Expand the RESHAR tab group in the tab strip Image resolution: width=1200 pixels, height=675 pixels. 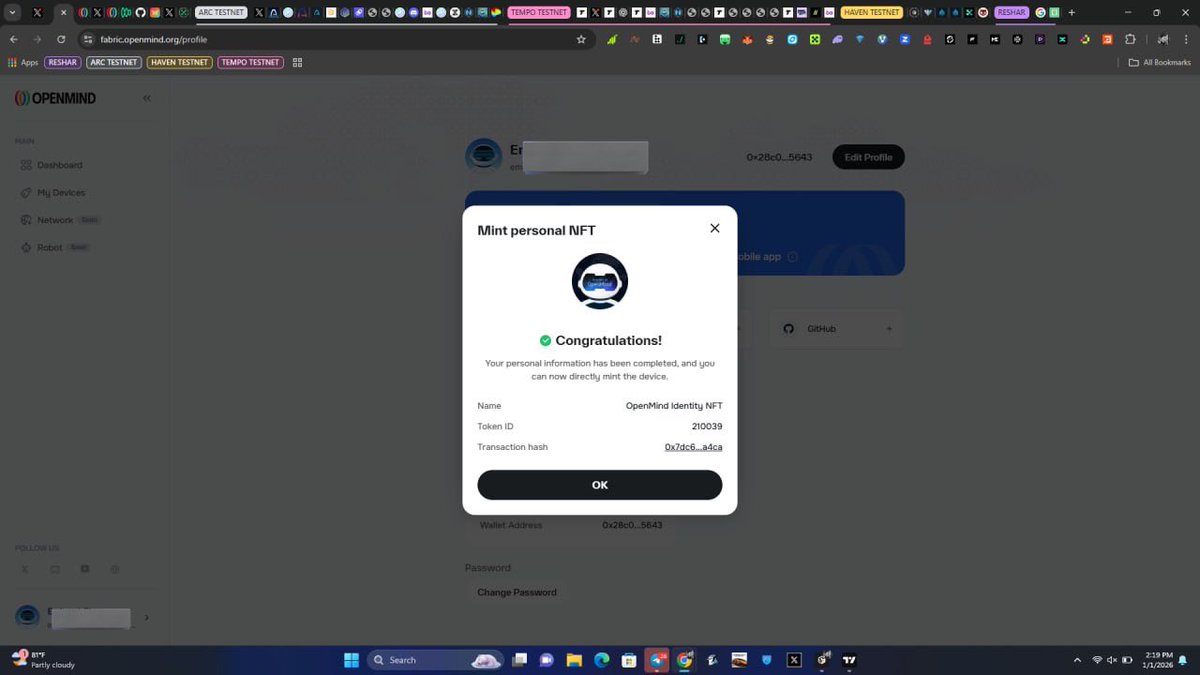(1011, 13)
